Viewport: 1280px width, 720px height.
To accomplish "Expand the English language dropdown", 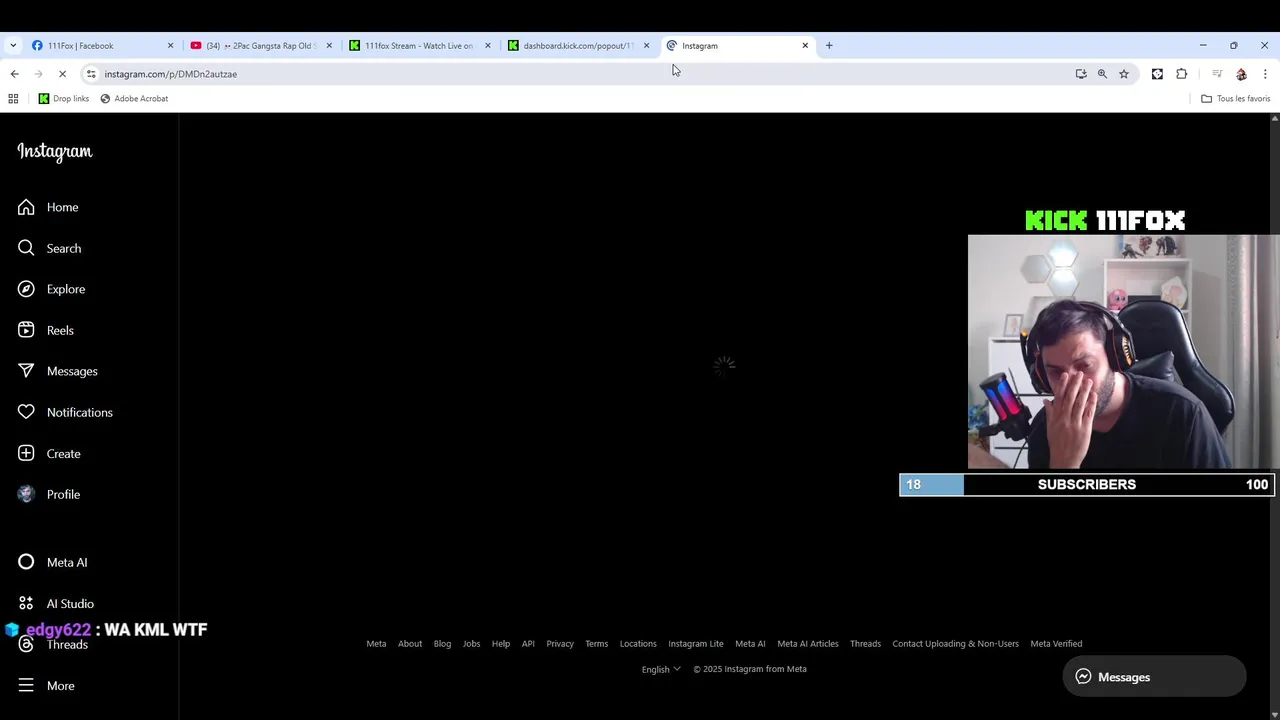I will pyautogui.click(x=661, y=669).
